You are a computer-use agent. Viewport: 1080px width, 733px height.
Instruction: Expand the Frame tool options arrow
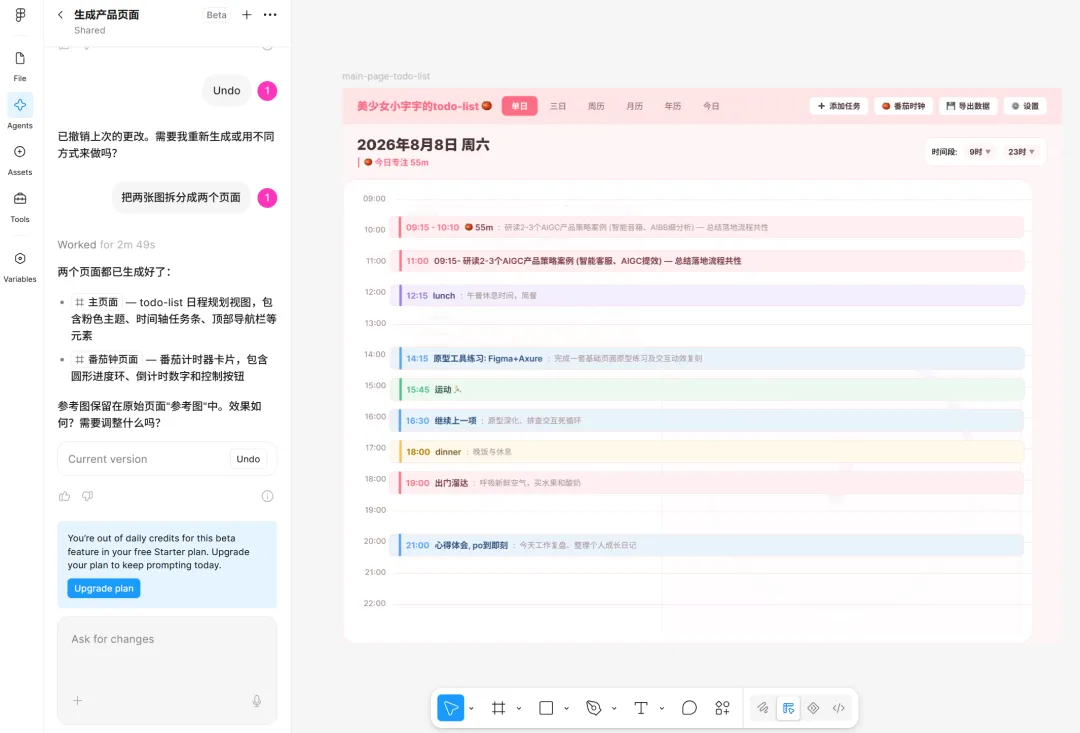tap(519, 708)
